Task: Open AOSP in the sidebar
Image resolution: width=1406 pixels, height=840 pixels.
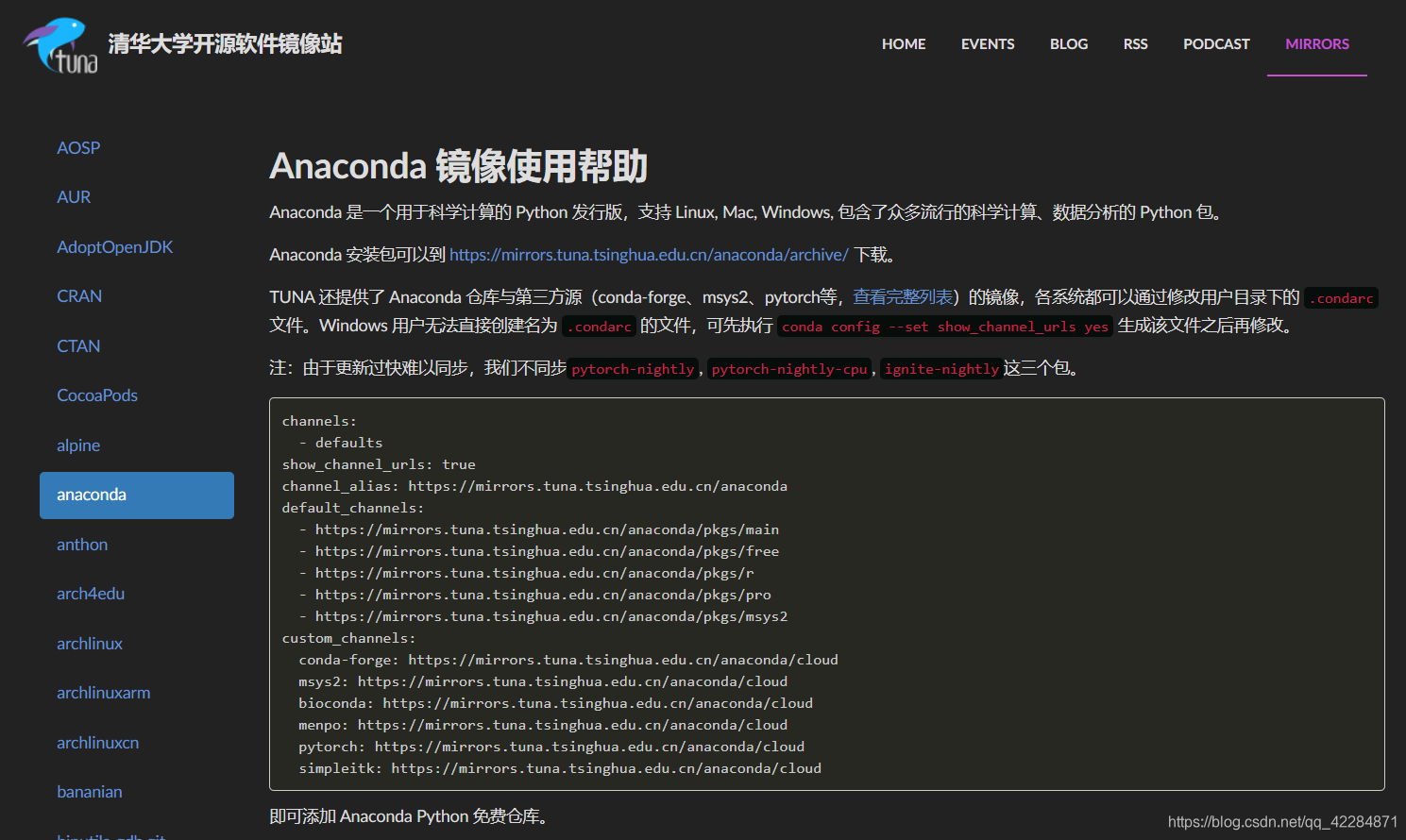Action: tap(78, 148)
